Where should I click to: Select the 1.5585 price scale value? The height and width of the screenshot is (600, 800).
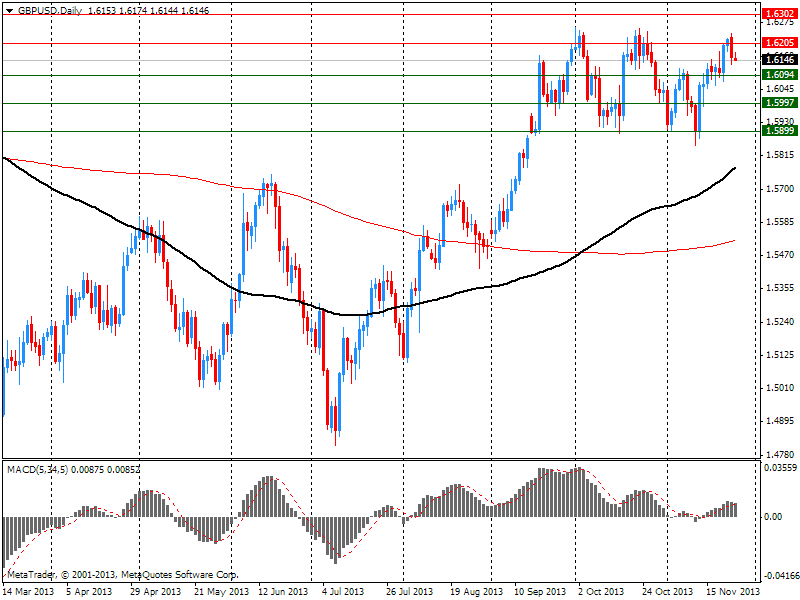[x=781, y=222]
